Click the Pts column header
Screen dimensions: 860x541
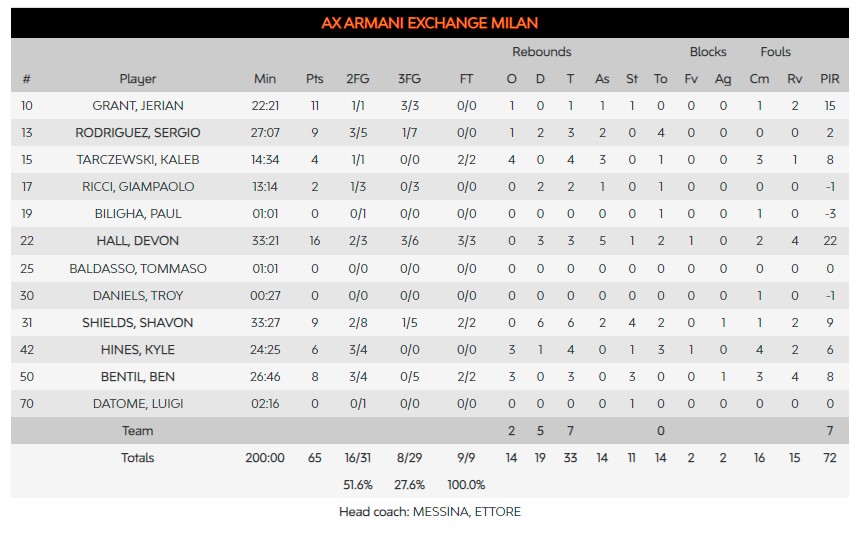[x=314, y=79]
